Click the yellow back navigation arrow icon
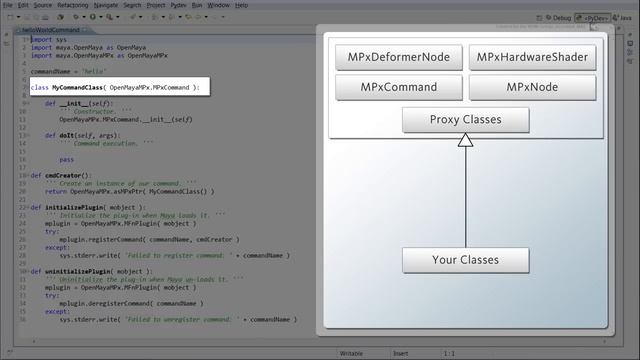 pyautogui.click(x=188, y=17)
